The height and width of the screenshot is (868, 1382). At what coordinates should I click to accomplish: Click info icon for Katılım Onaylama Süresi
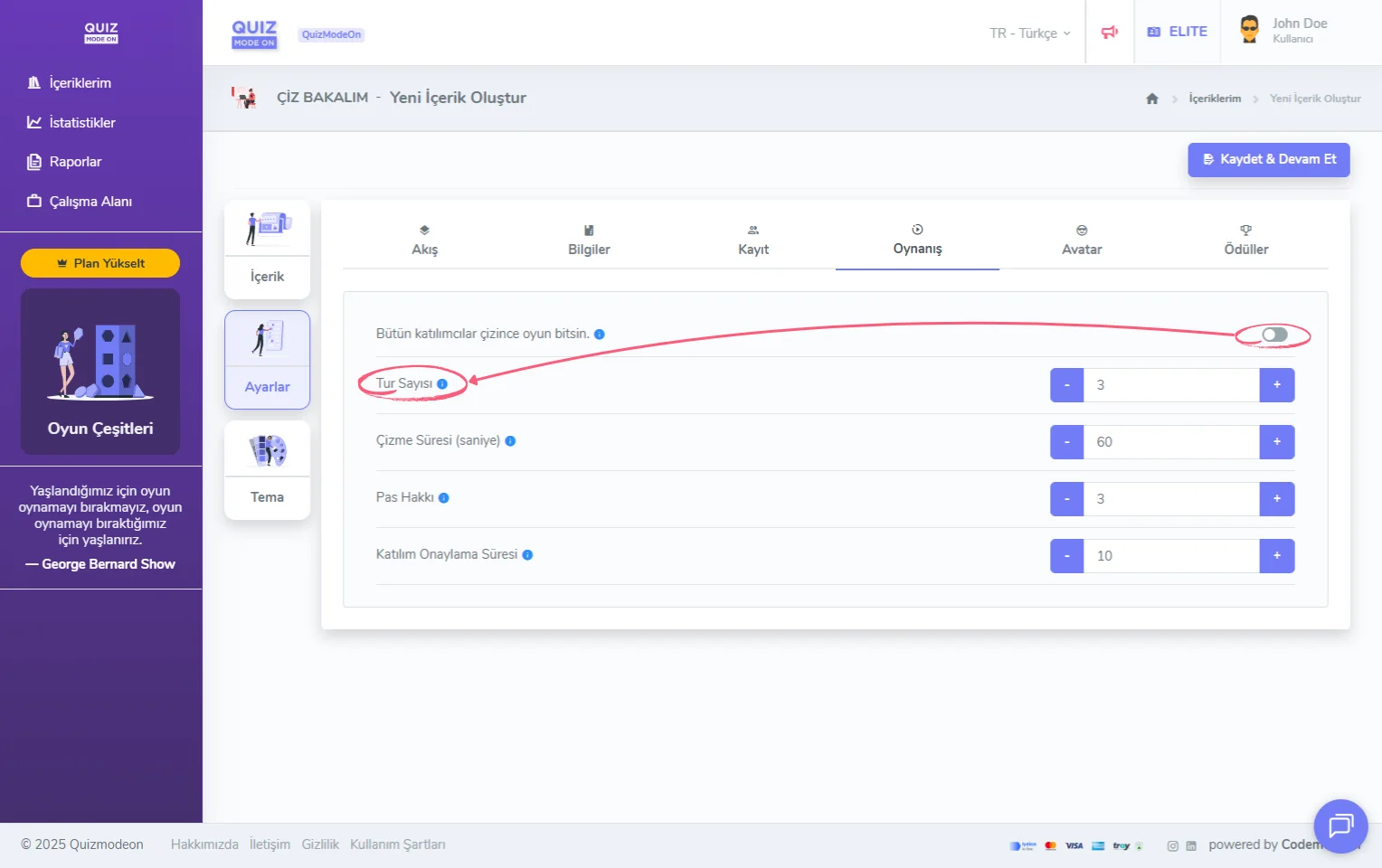tap(527, 555)
